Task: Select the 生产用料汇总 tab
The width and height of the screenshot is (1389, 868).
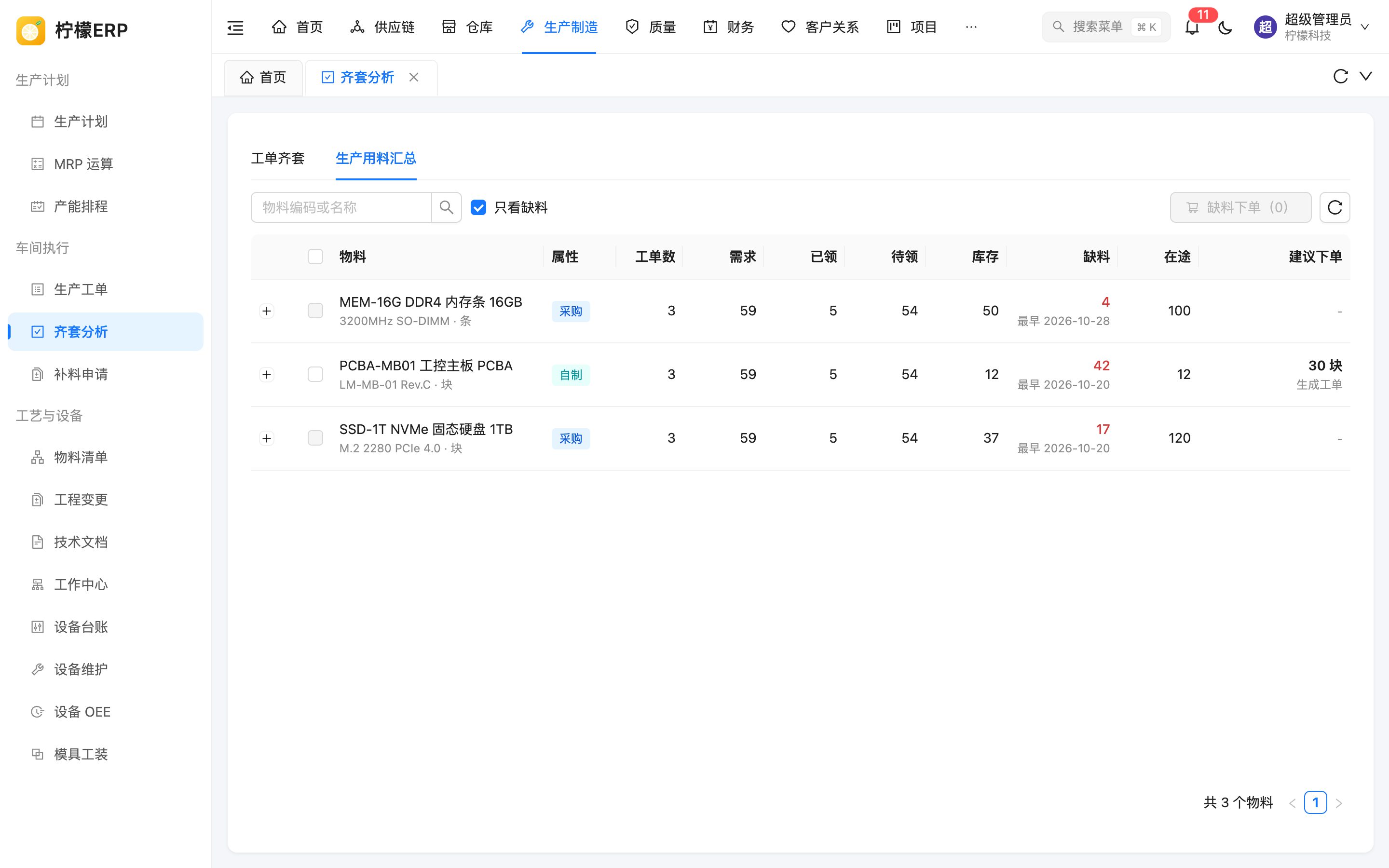Action: tap(376, 159)
